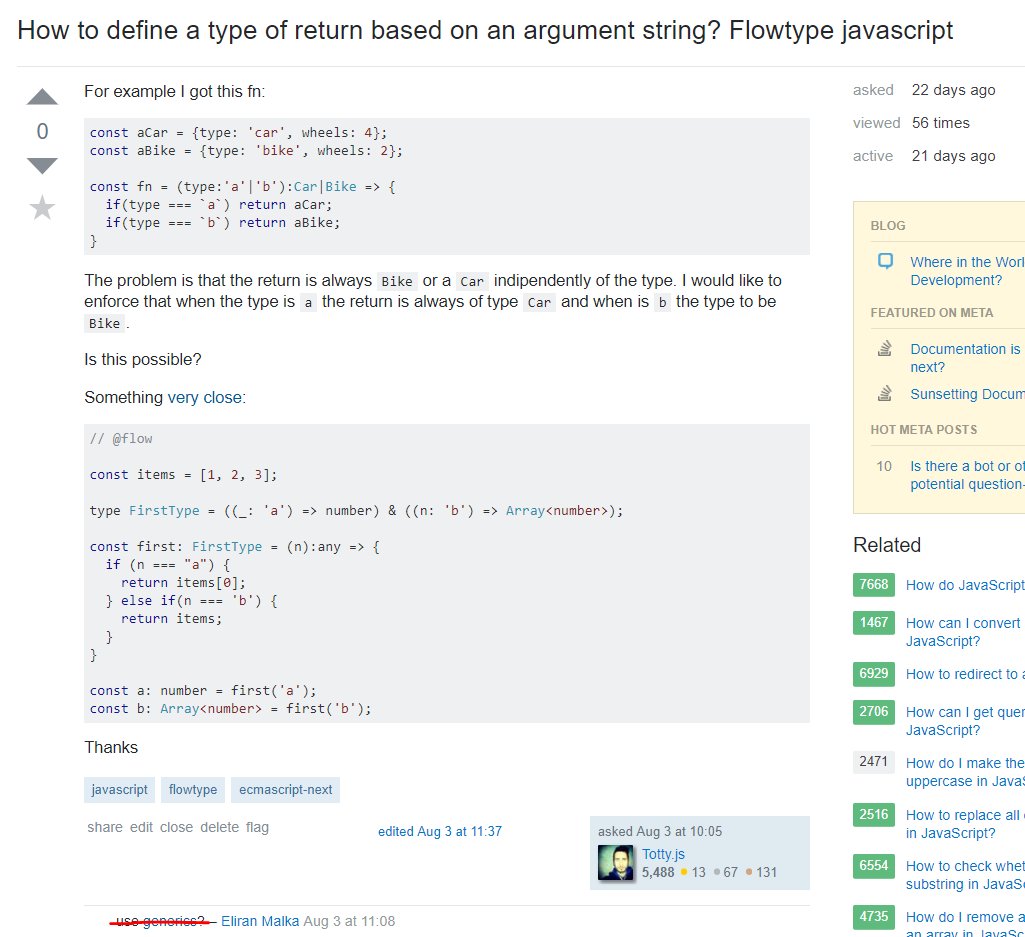Viewport: 1025px width, 937px height.
Task: Click the 'HOT META POSTS' sidebar heading
Action: [924, 430]
